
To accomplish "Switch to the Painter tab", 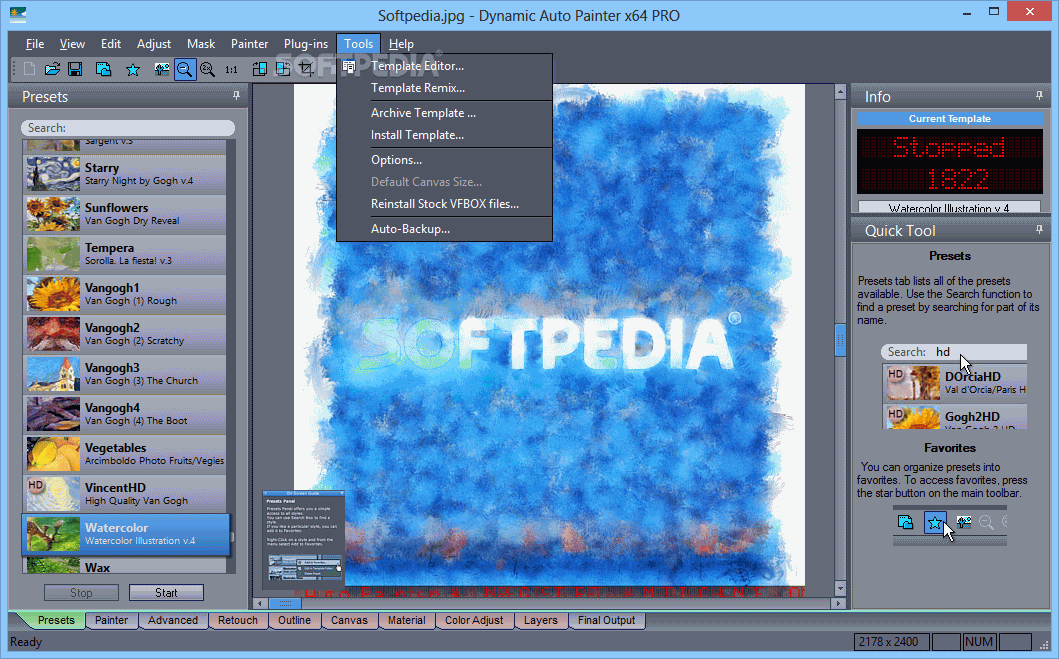I will pos(111,621).
